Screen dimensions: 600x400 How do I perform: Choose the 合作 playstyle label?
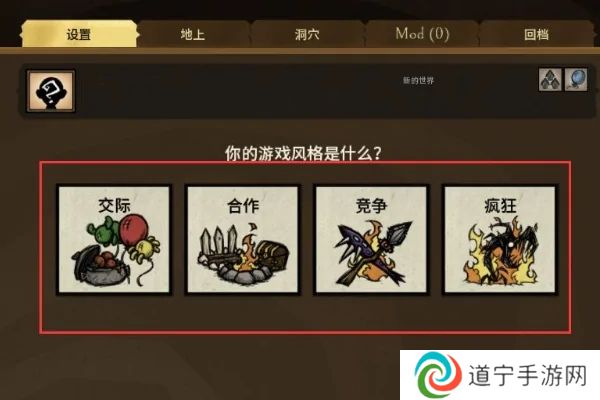pos(243,206)
